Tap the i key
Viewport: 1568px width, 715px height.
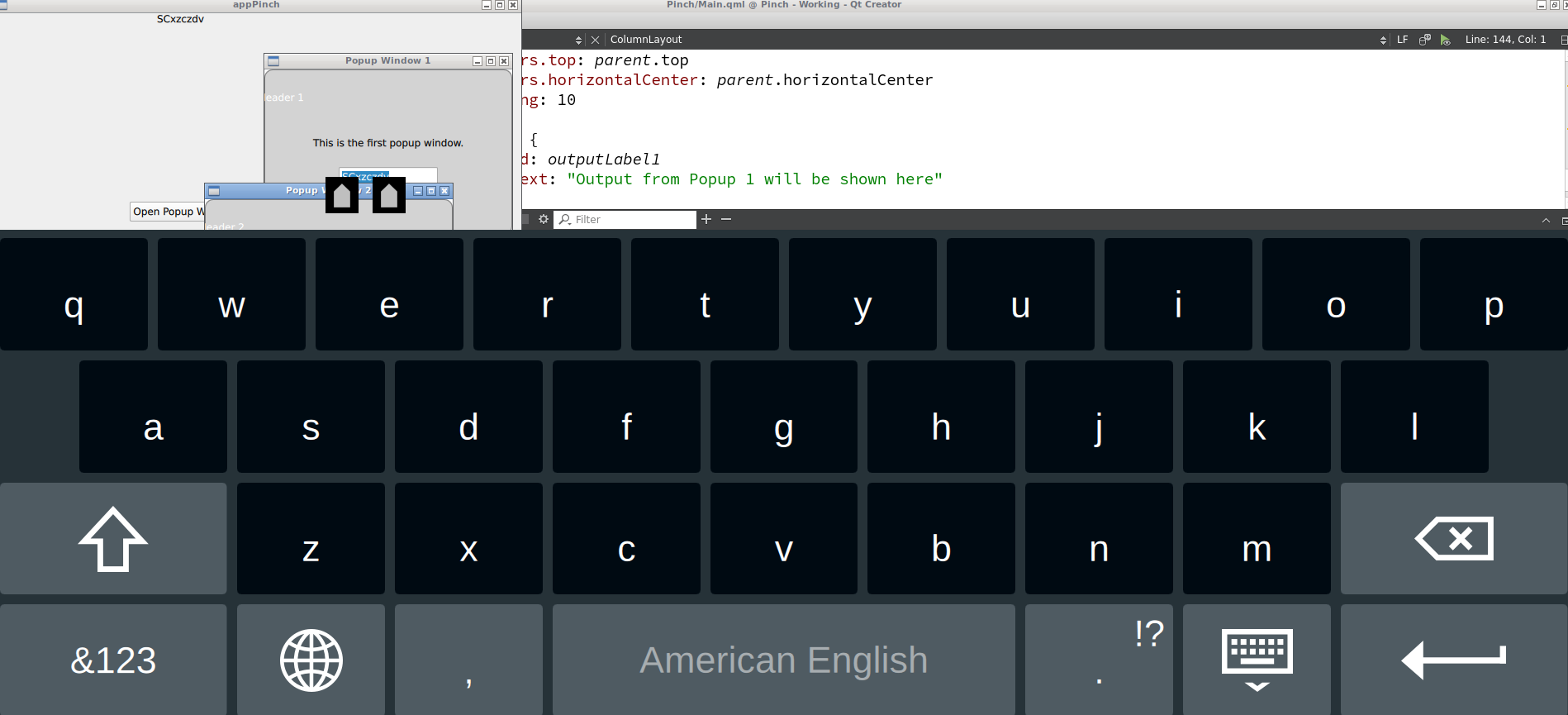point(1178,294)
